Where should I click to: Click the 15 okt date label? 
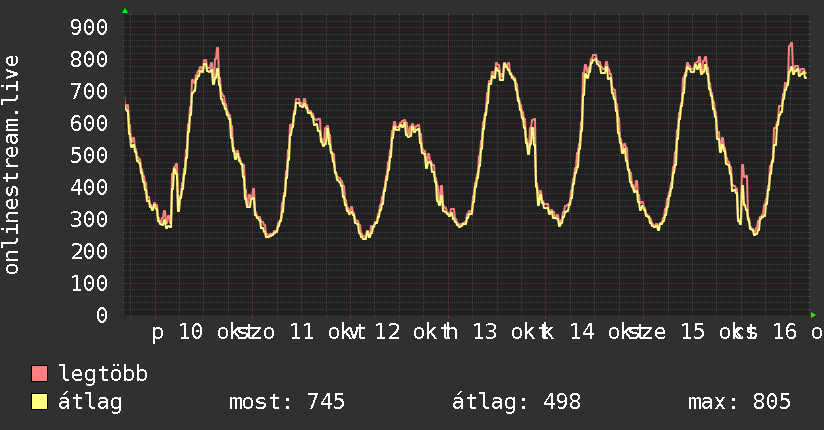[x=715, y=332]
